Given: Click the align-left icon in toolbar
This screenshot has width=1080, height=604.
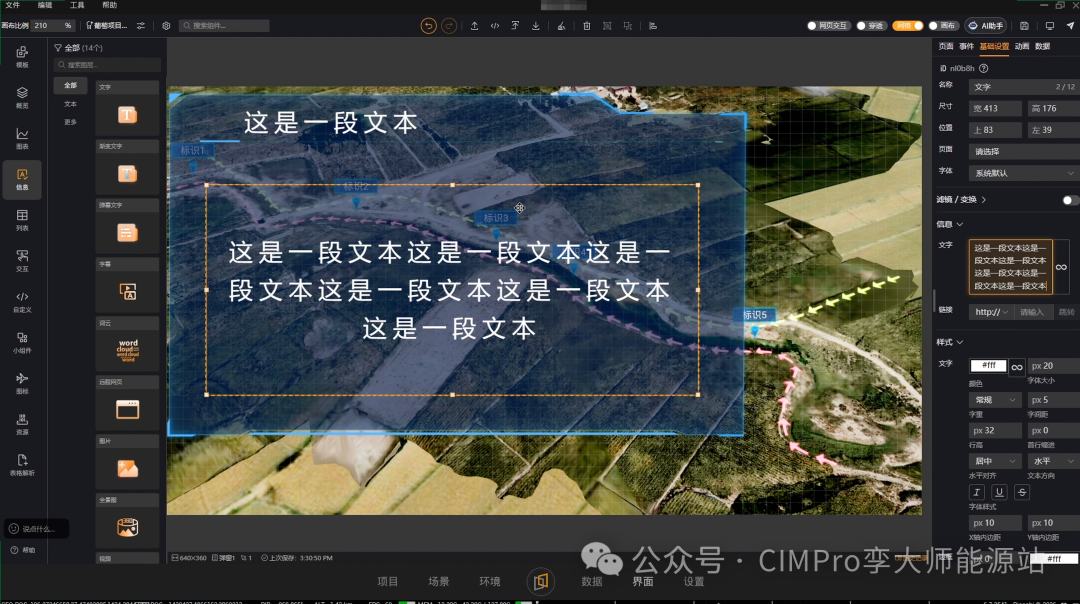Looking at the screenshot, I should (x=653, y=25).
